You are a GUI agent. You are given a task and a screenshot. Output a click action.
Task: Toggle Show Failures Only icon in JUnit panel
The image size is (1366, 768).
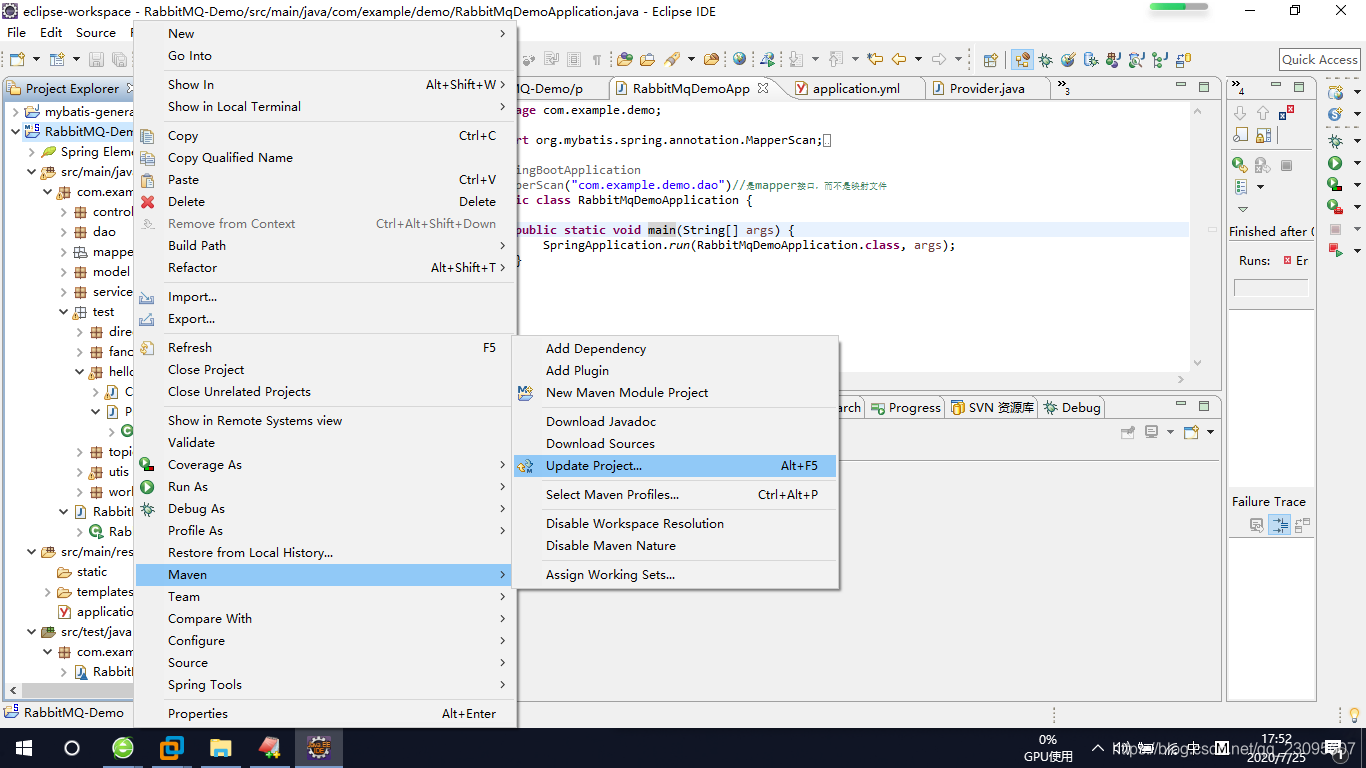tap(1287, 113)
